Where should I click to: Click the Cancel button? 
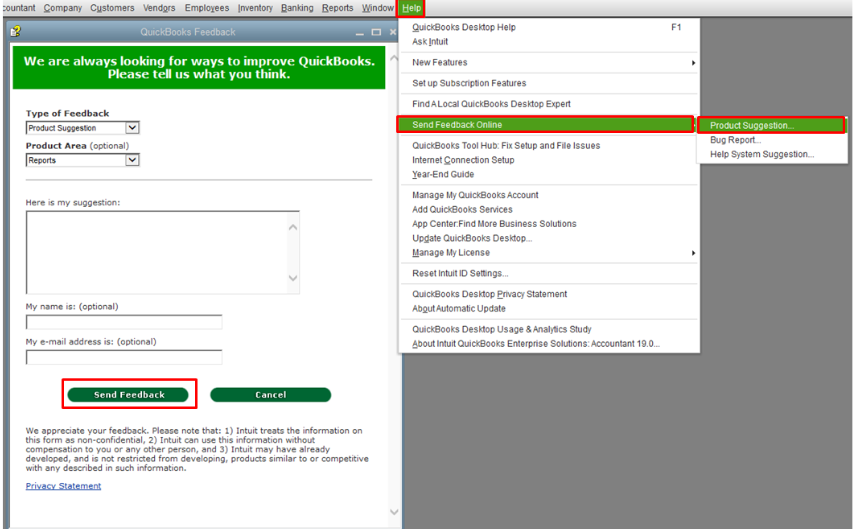(x=270, y=395)
